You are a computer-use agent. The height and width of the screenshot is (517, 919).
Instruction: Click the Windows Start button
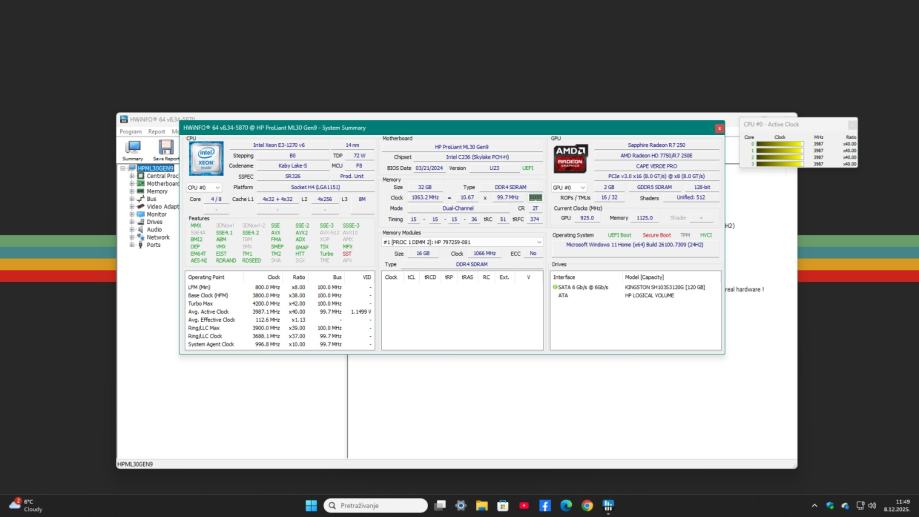311,505
